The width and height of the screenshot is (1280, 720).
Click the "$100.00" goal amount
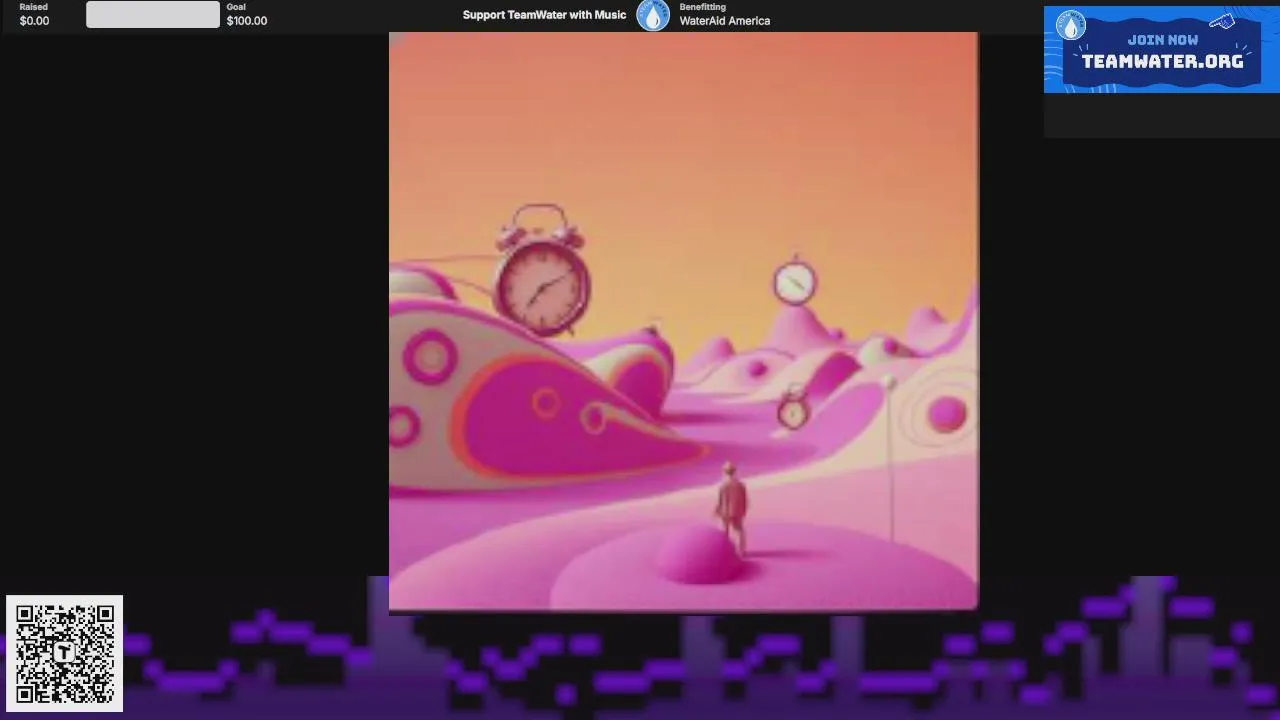click(247, 21)
